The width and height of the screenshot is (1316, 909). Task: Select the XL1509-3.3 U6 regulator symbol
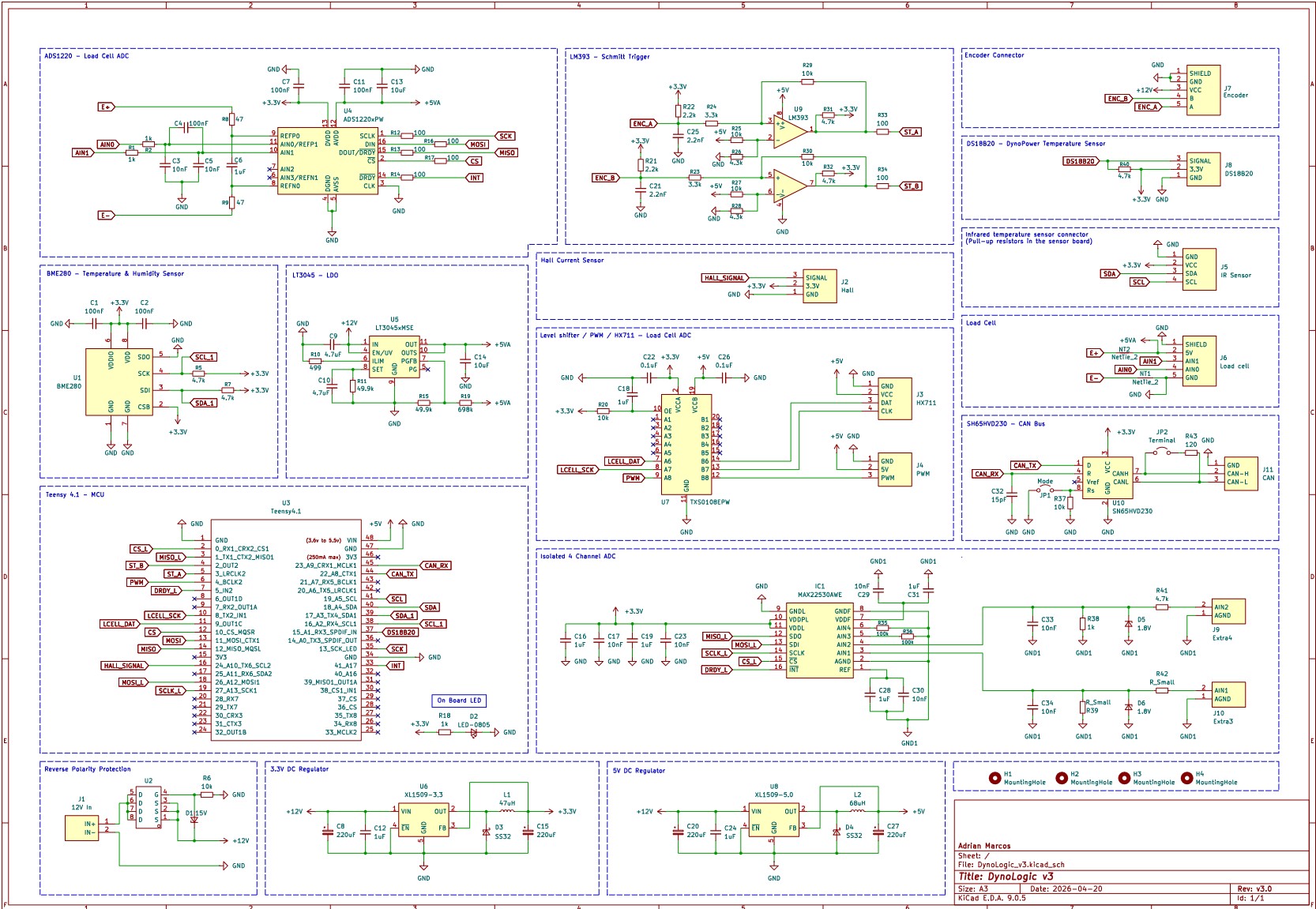click(x=423, y=820)
